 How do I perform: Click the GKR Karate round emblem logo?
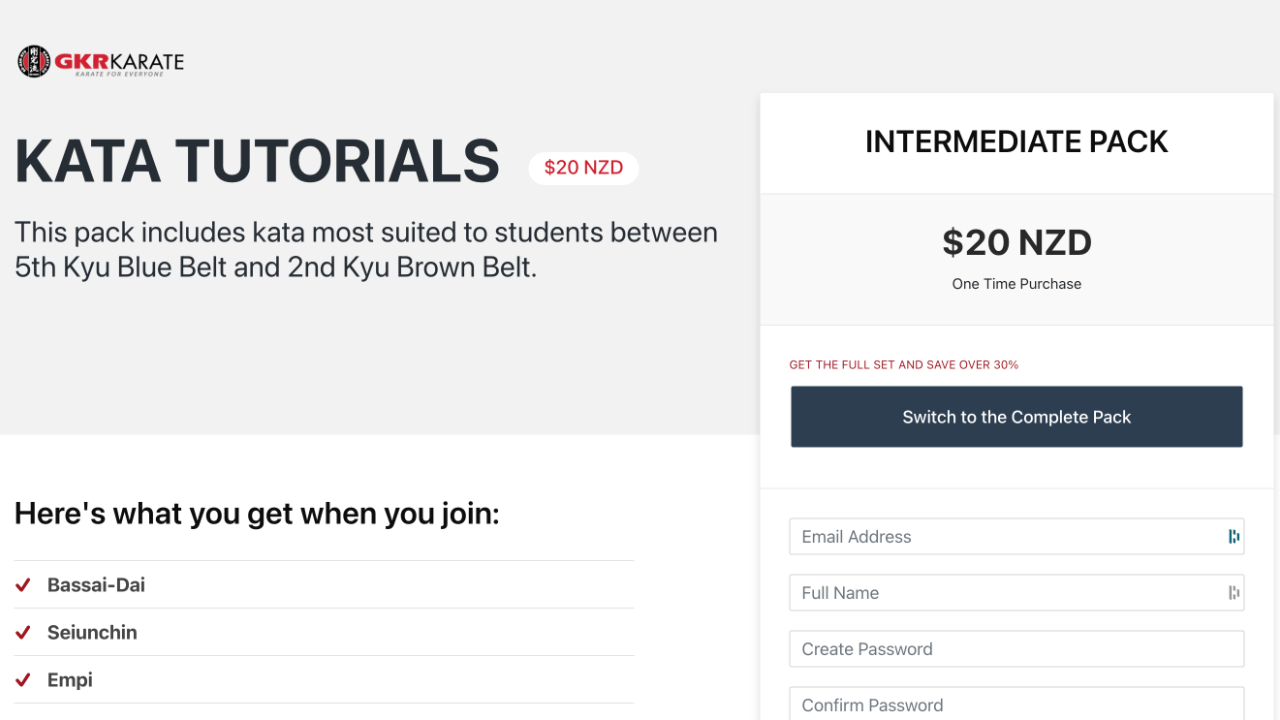[34, 62]
